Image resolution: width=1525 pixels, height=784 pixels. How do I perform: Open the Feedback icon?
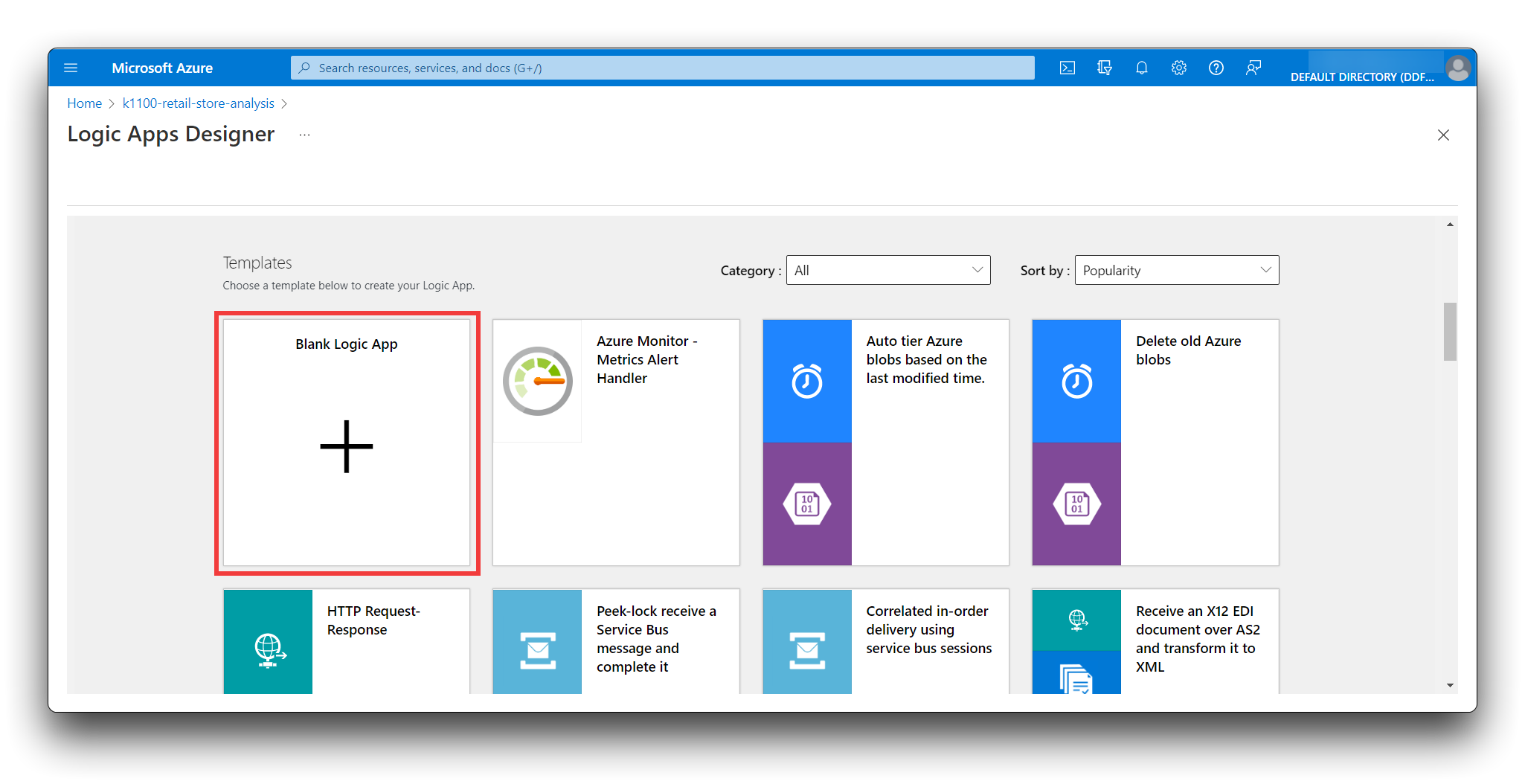1253,68
